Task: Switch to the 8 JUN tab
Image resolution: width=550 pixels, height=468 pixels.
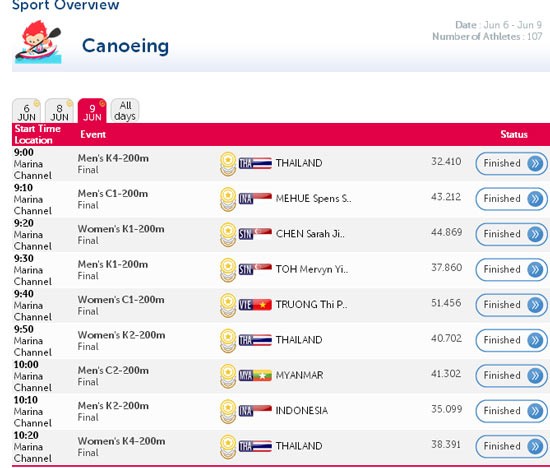Action: coord(59,111)
